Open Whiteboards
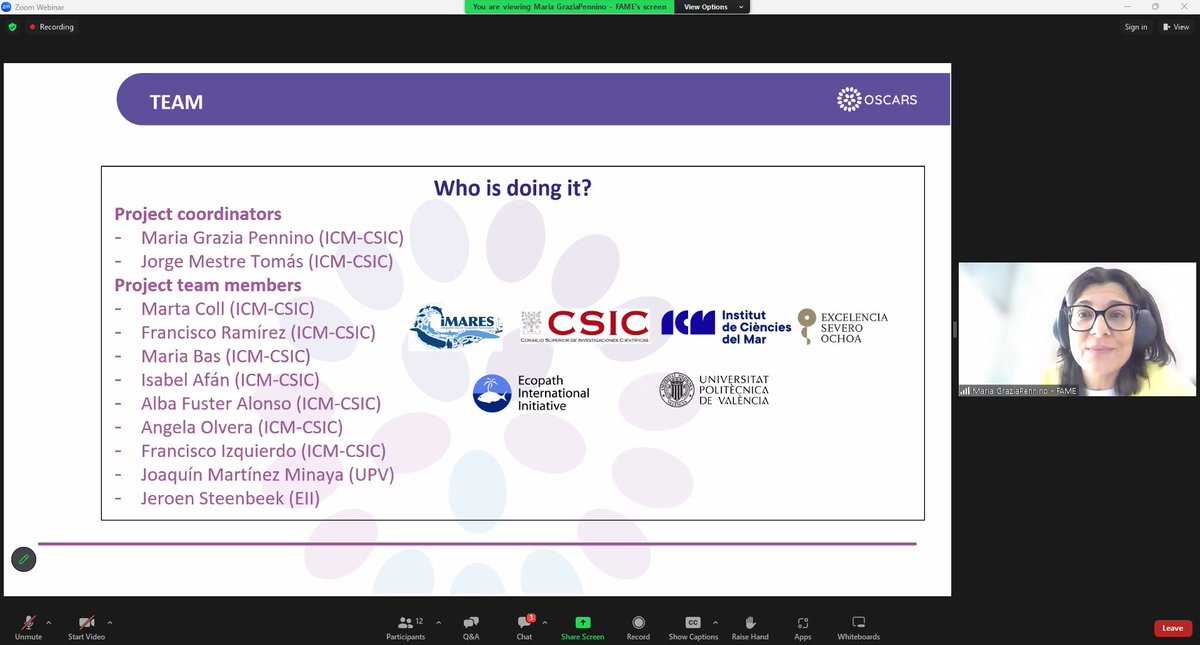The height and width of the screenshot is (645, 1200). 858,627
